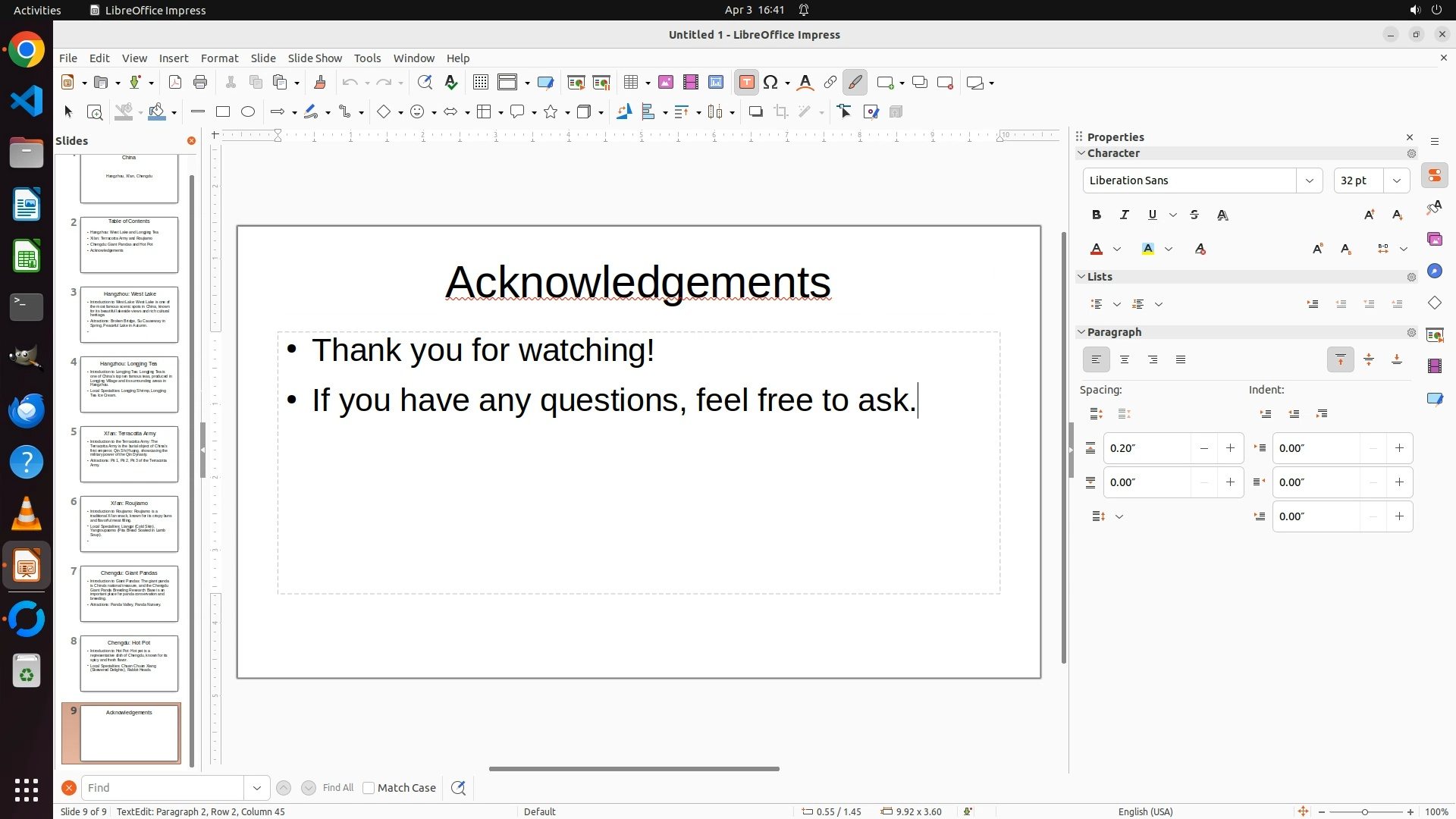Click the Insert Special Character omega icon
The image size is (1456, 819).
pyautogui.click(x=771, y=83)
